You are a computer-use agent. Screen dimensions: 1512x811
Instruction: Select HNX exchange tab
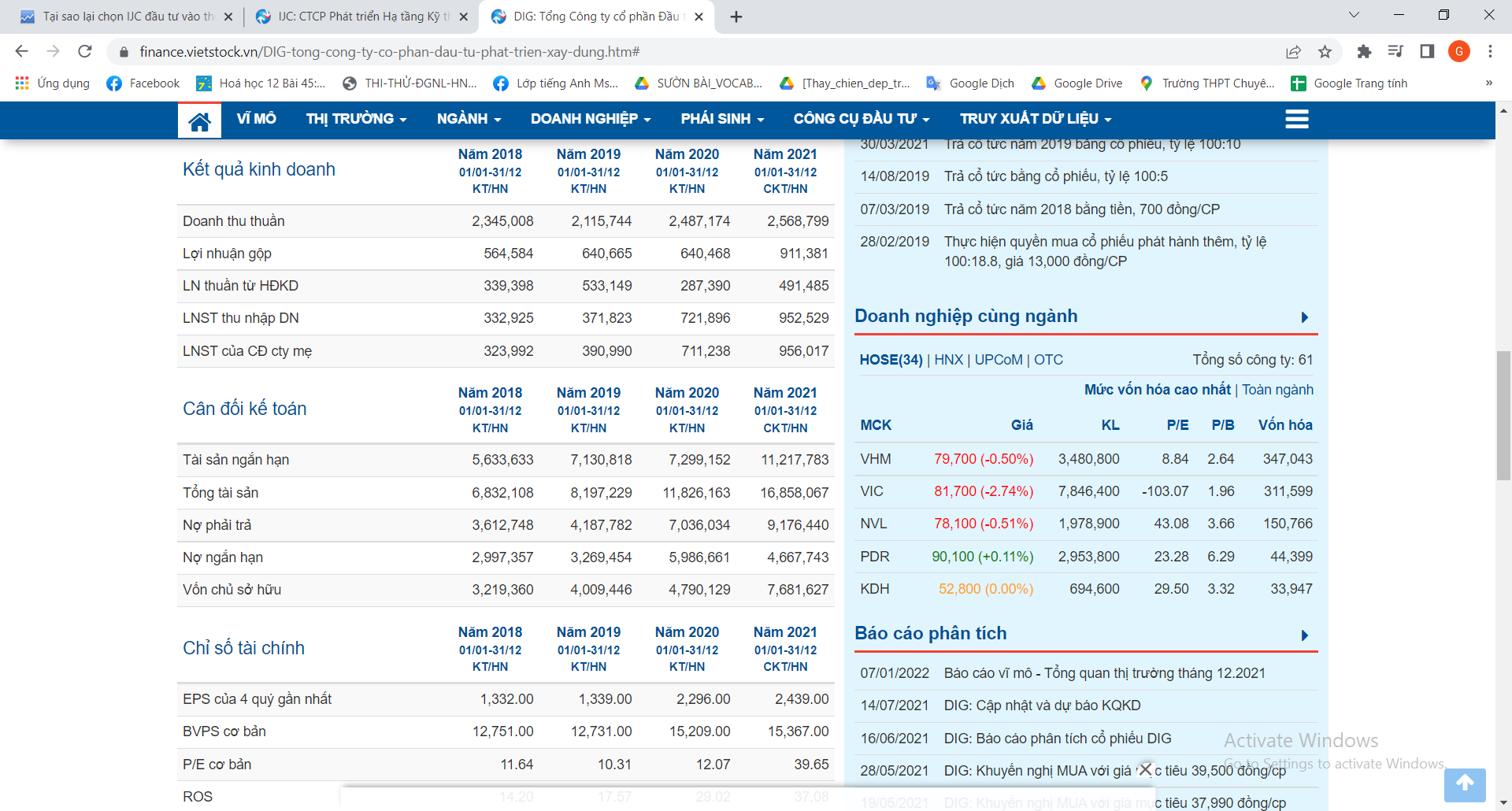click(x=948, y=360)
